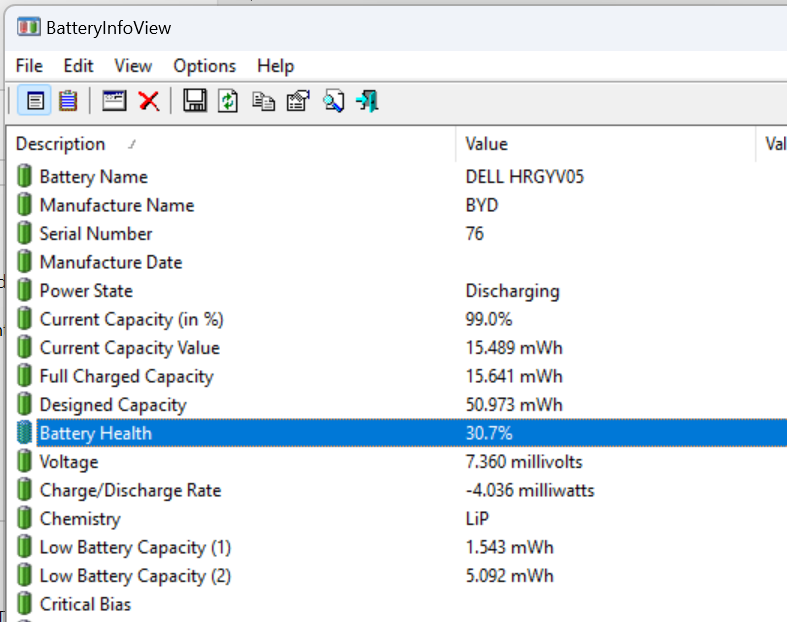This screenshot has height=622, width=787.
Task: Select the Low Battery Capacity (2) row
Action: (x=397, y=575)
